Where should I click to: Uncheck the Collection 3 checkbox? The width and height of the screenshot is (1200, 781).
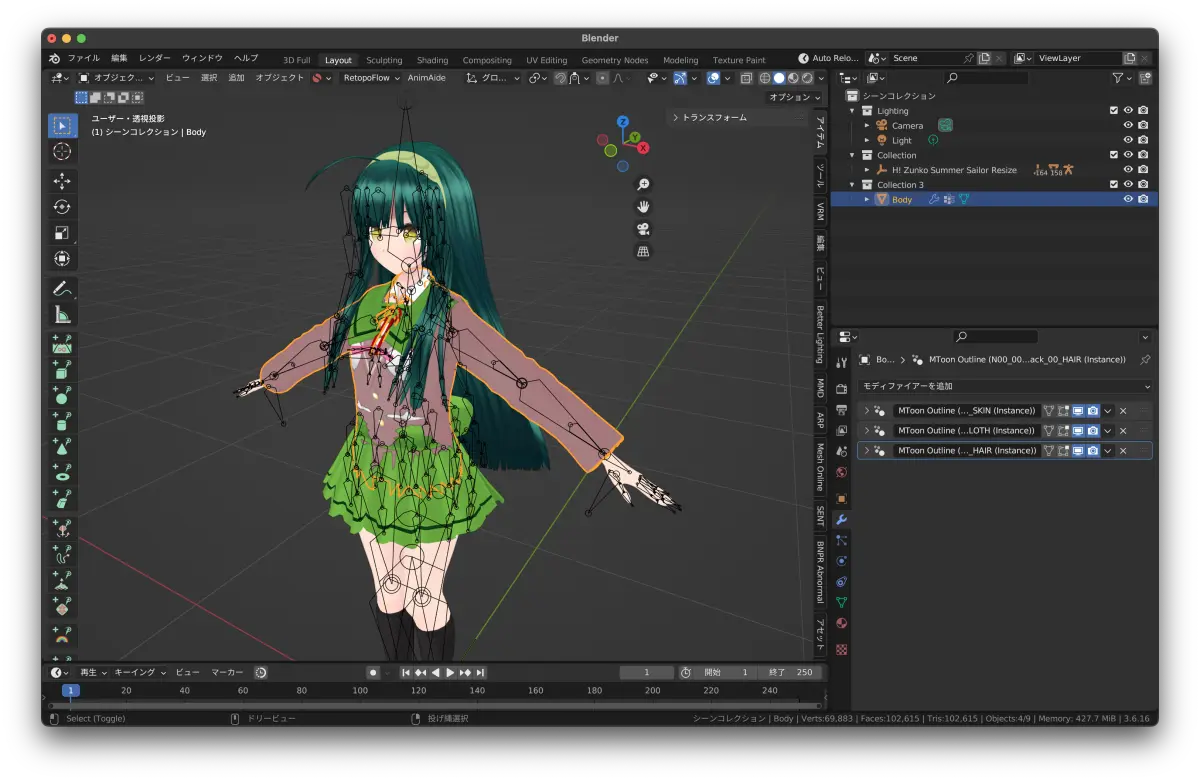tap(1114, 184)
